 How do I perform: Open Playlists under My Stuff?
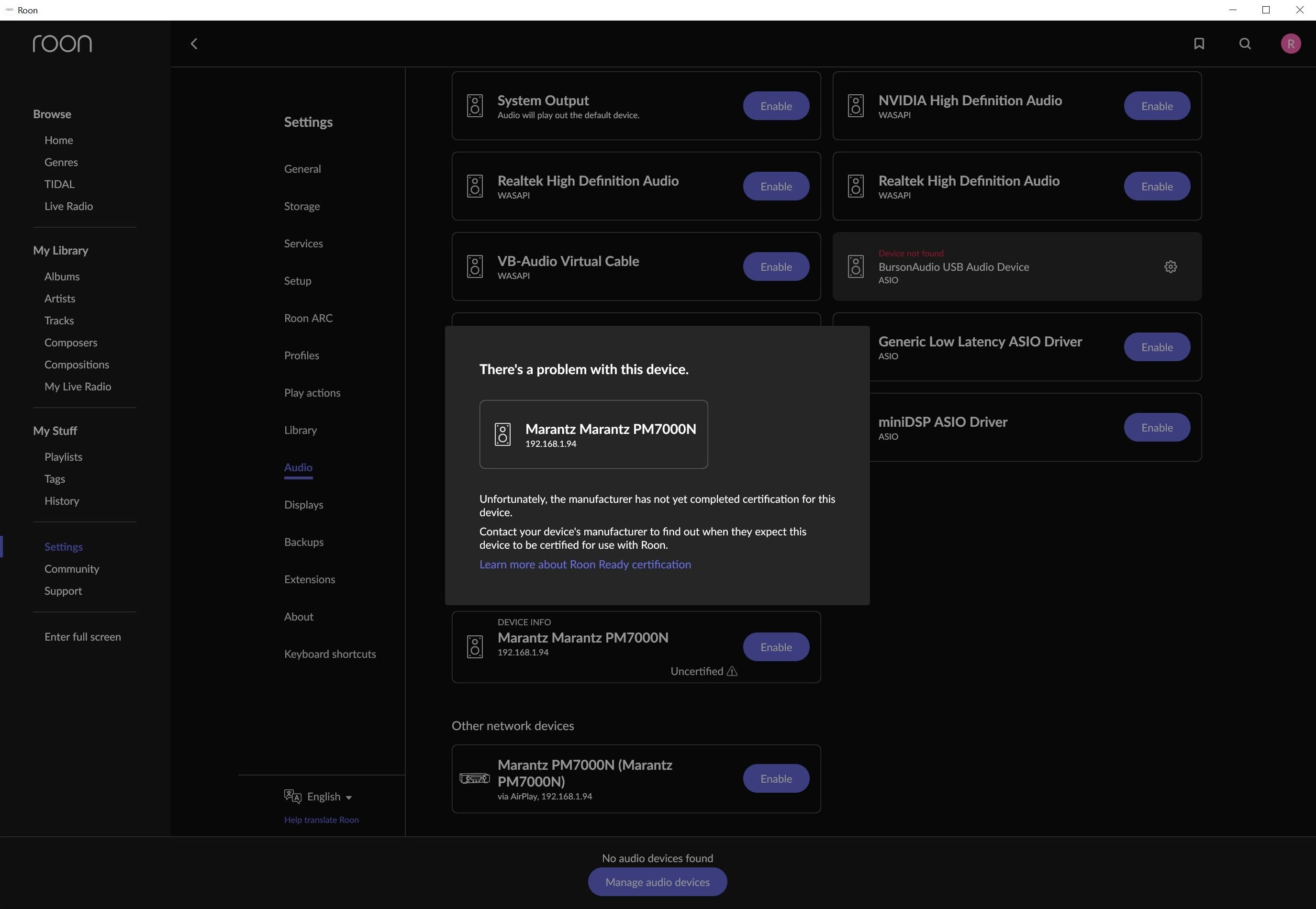point(63,457)
